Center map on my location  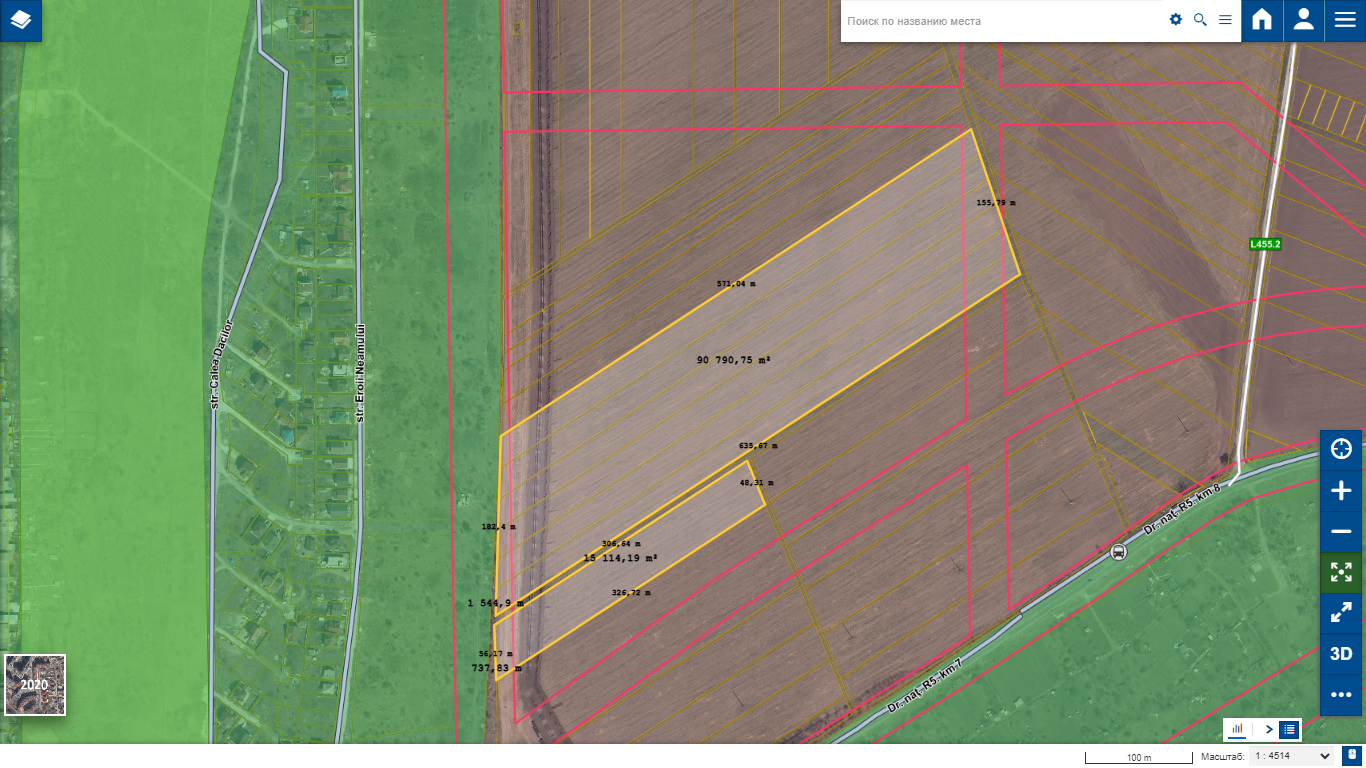pyautogui.click(x=1341, y=449)
